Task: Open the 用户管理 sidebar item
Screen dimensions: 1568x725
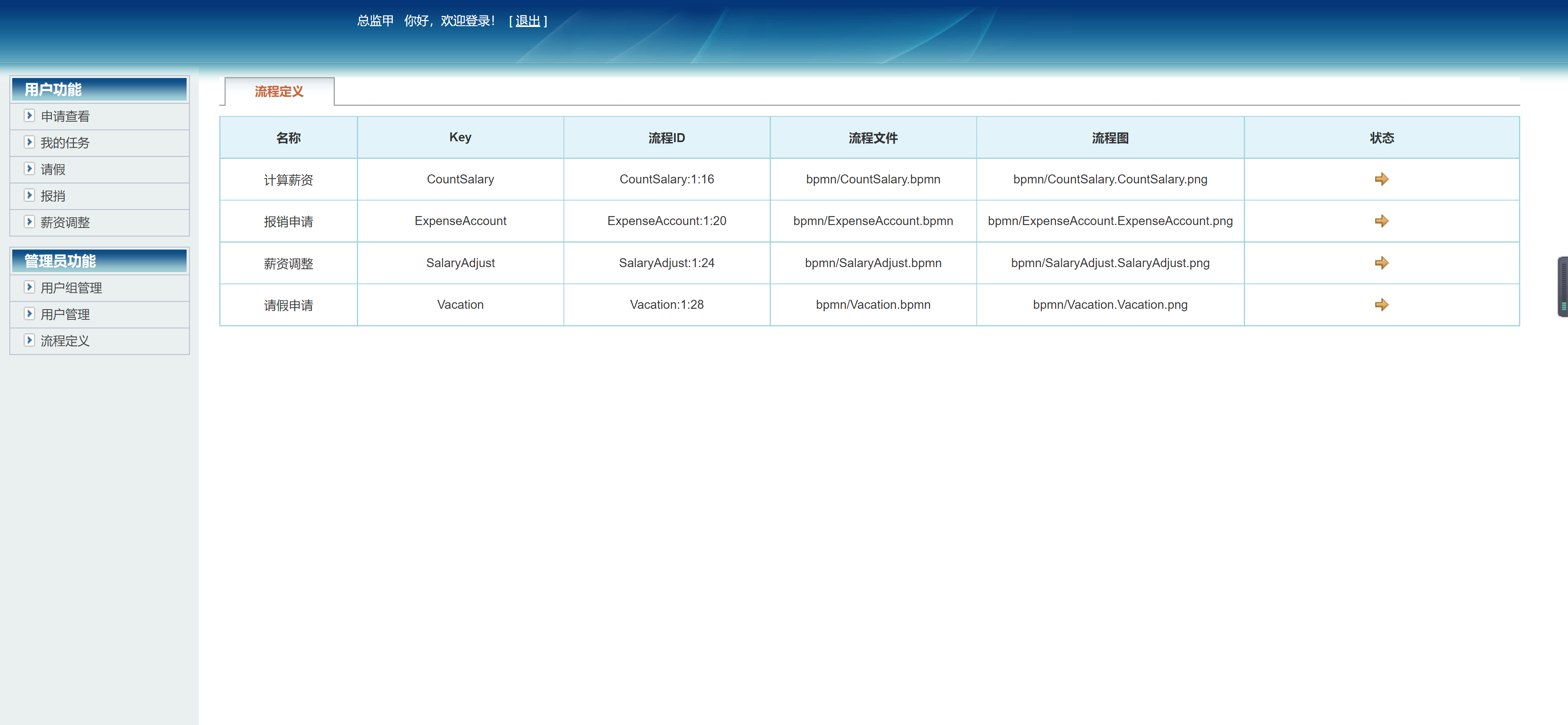Action: pos(65,314)
